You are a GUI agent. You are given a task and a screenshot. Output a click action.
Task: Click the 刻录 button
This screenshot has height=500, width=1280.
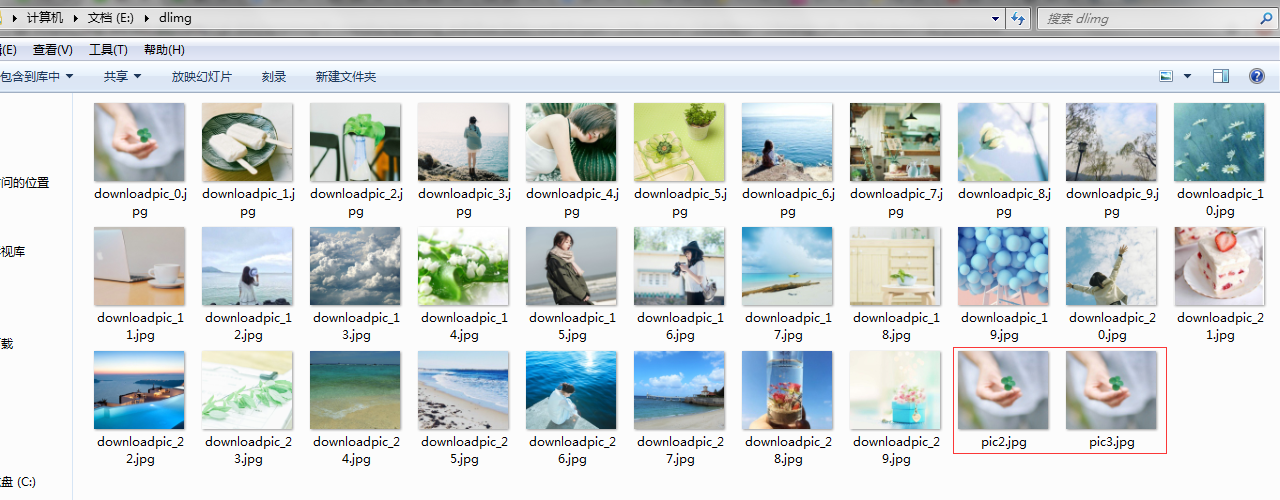[x=274, y=76]
